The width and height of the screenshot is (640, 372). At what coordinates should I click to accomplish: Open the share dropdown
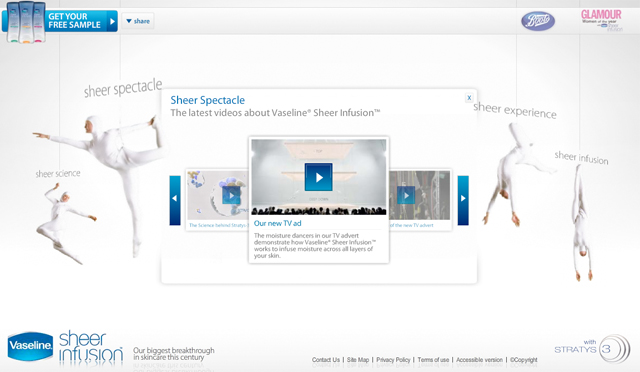tap(138, 21)
